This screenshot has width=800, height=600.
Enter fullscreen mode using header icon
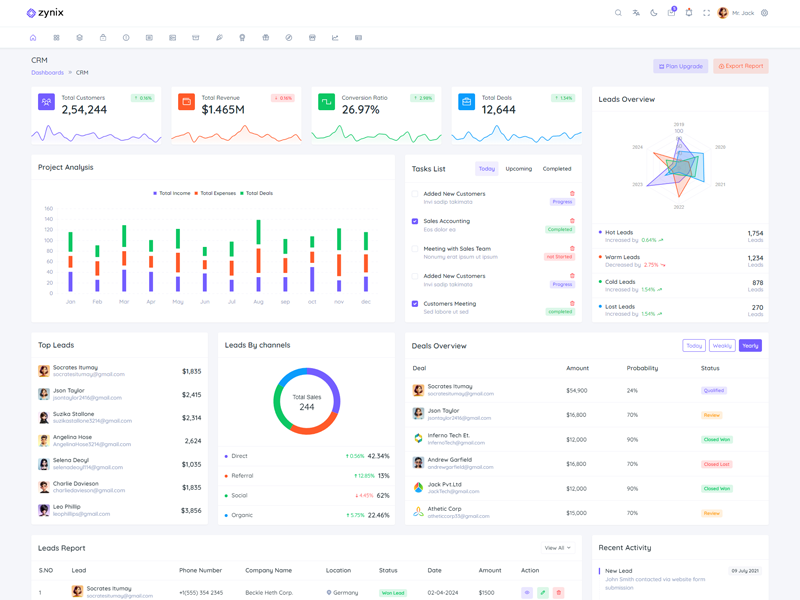[x=706, y=13]
